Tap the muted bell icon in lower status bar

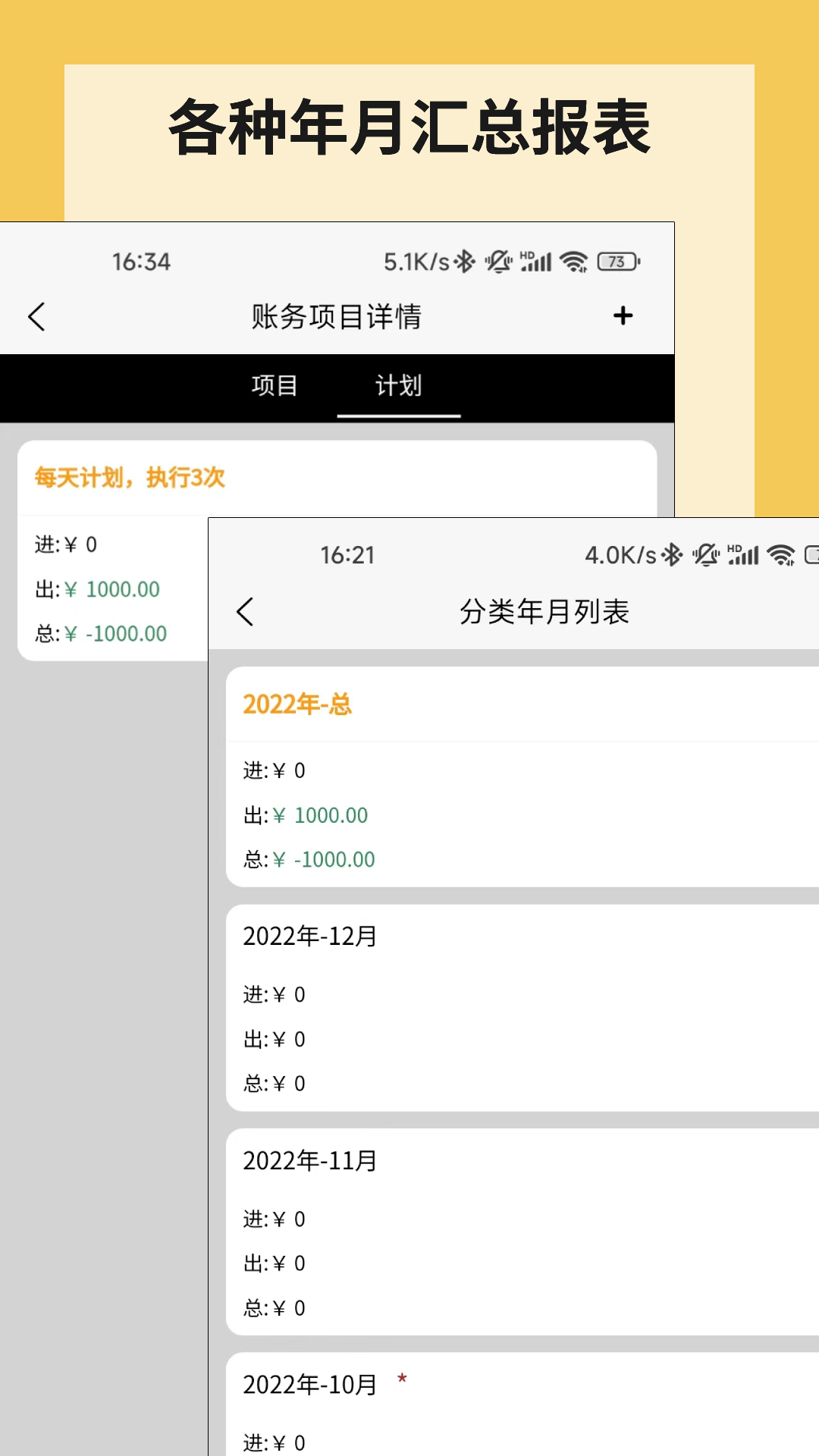point(705,555)
